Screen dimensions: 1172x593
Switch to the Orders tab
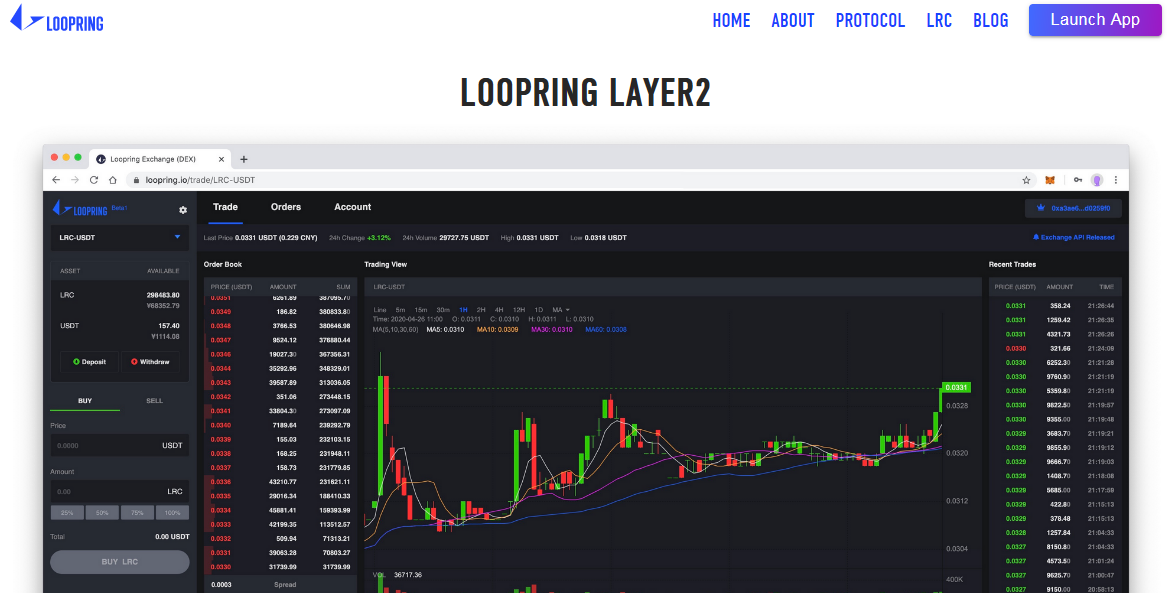click(x=286, y=207)
